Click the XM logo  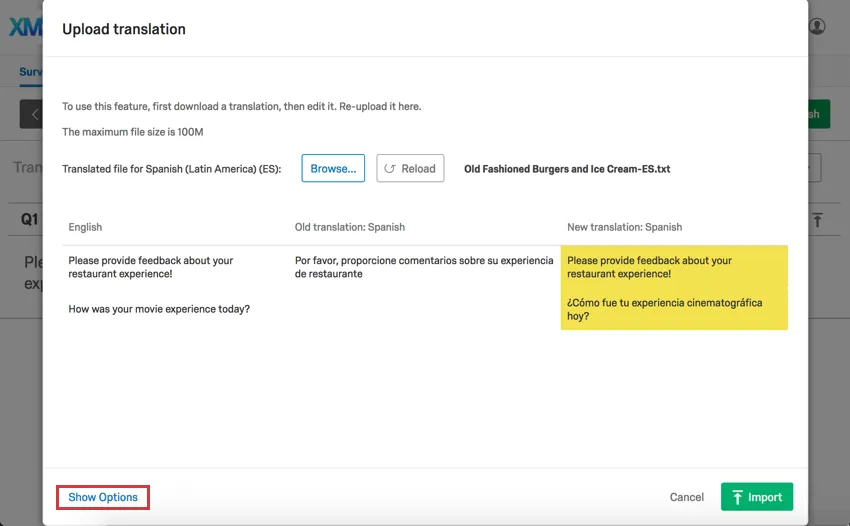pyautogui.click(x=24, y=27)
